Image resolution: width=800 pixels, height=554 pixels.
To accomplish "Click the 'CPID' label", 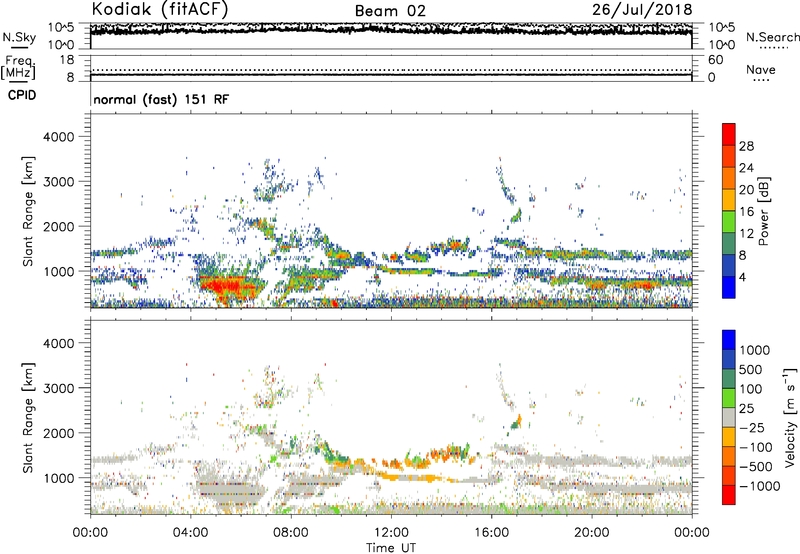I will 22,95.
